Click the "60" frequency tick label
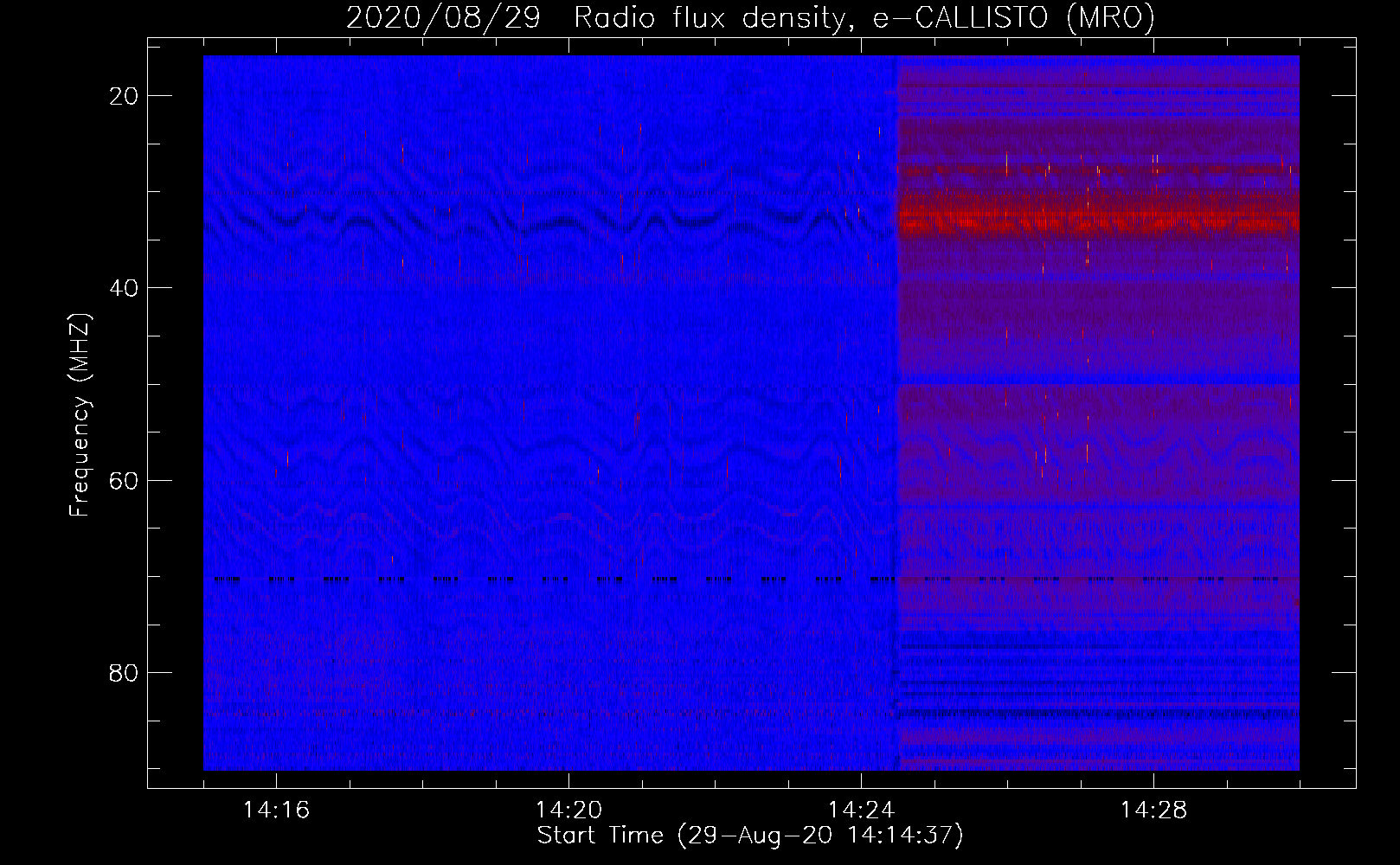The height and width of the screenshot is (865, 1400). pos(124,480)
